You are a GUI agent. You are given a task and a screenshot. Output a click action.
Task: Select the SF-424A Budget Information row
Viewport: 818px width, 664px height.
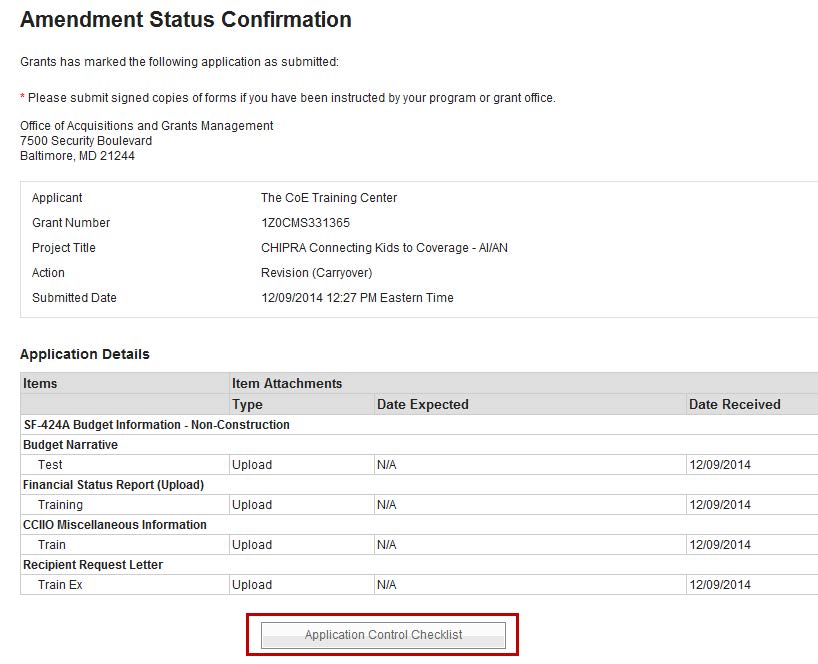157,425
